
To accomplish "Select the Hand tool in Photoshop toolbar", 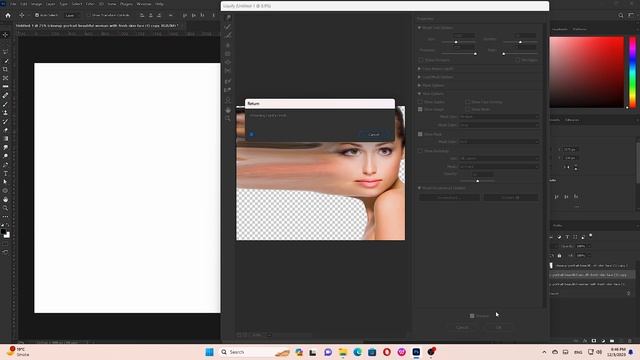I will (5, 200).
